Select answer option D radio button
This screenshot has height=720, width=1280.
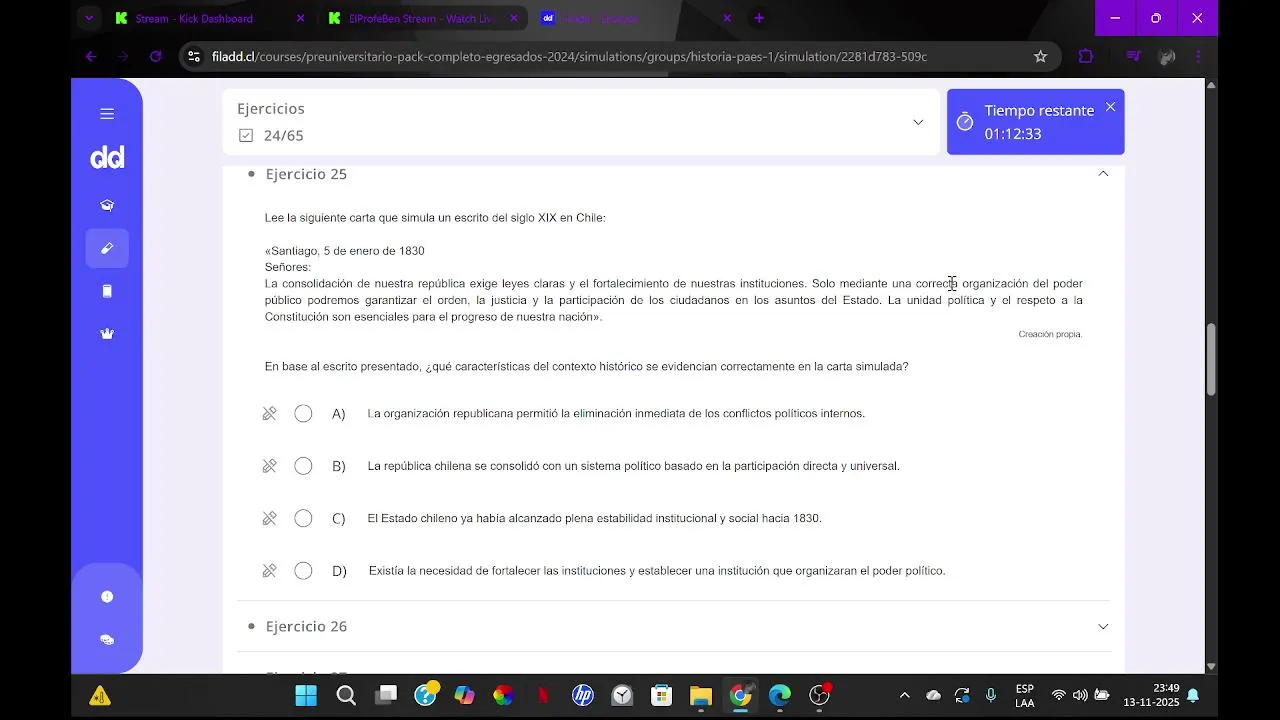(304, 571)
